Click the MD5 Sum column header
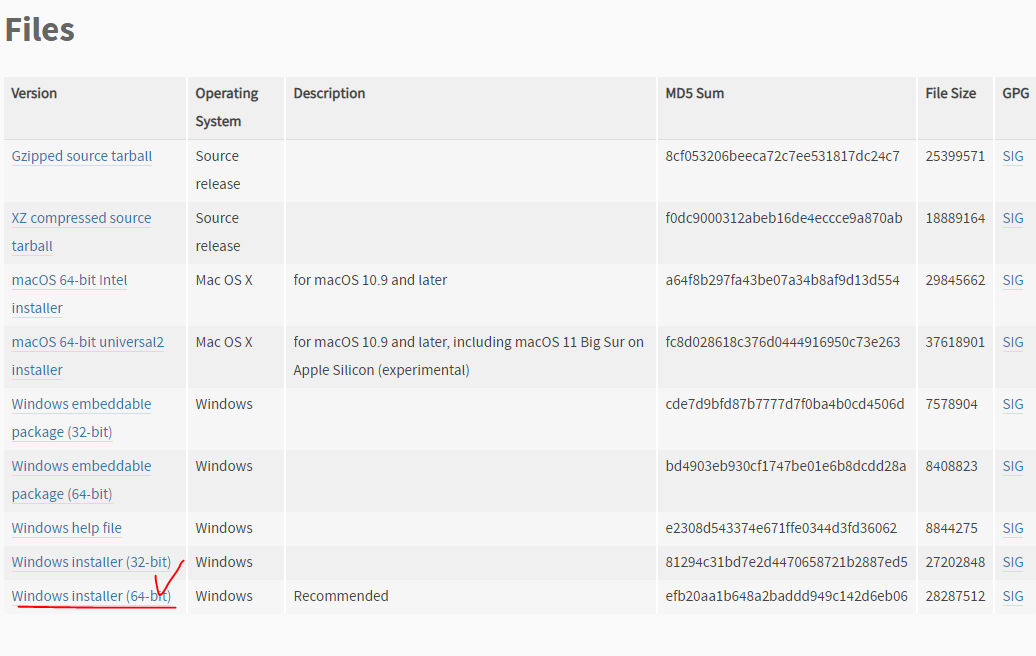 [x=694, y=93]
